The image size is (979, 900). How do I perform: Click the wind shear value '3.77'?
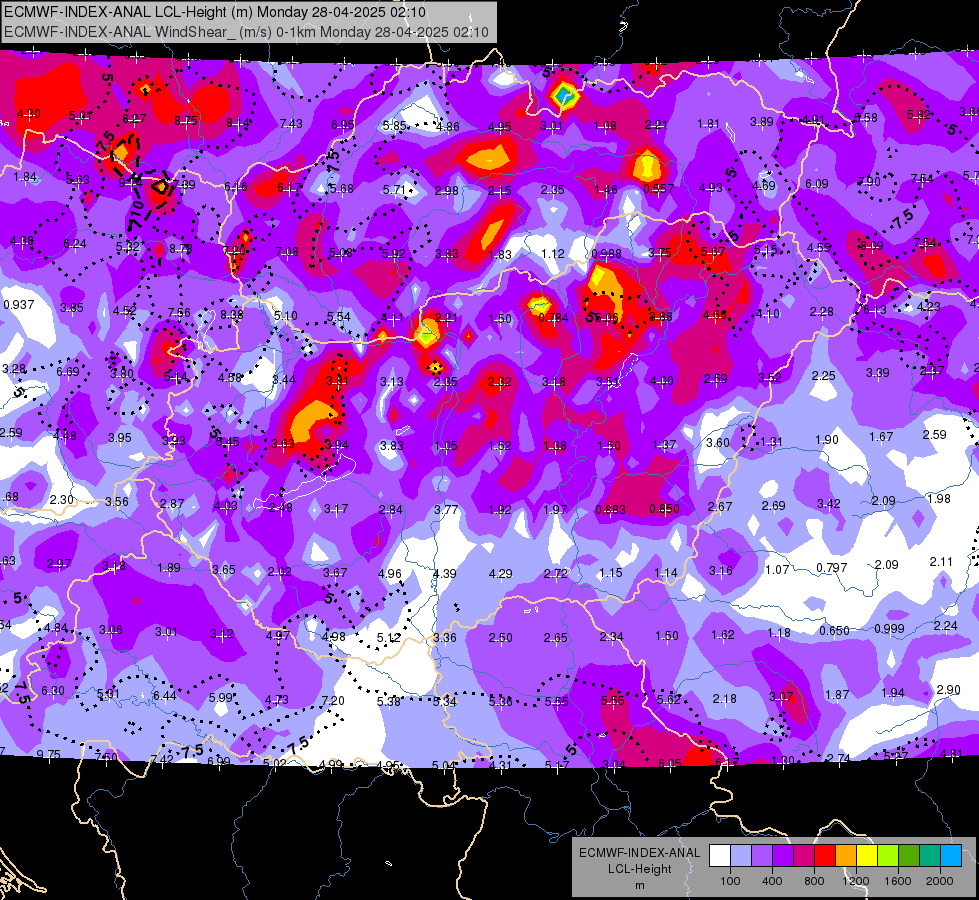(x=446, y=510)
